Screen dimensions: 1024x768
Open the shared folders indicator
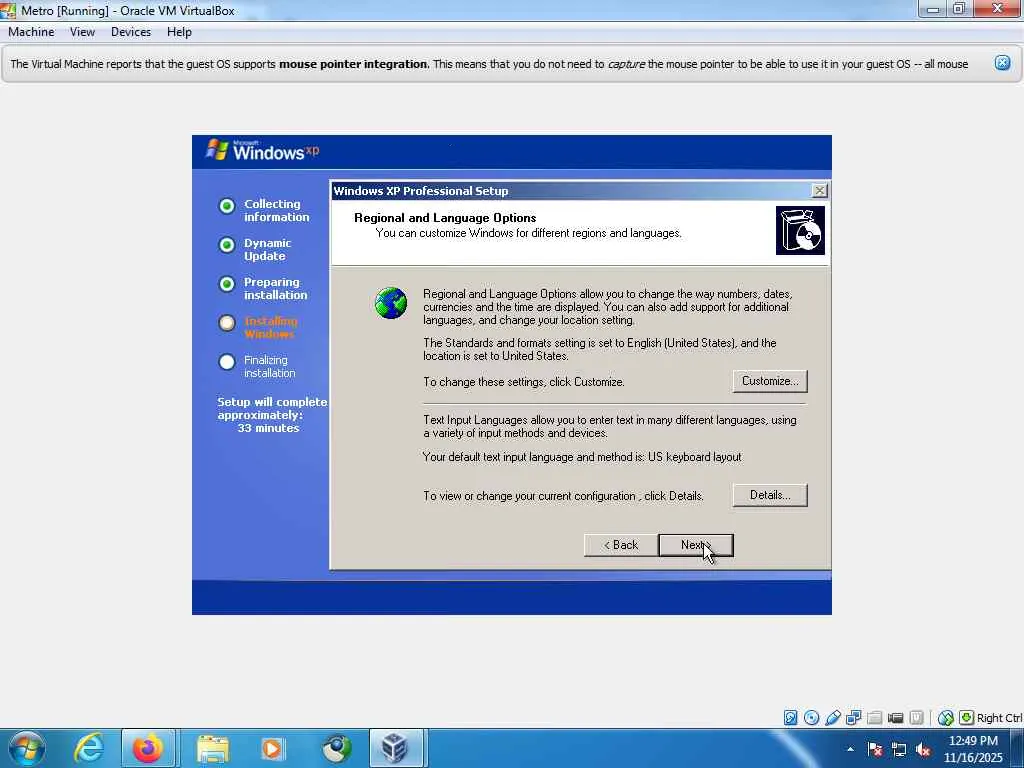pyautogui.click(x=874, y=718)
